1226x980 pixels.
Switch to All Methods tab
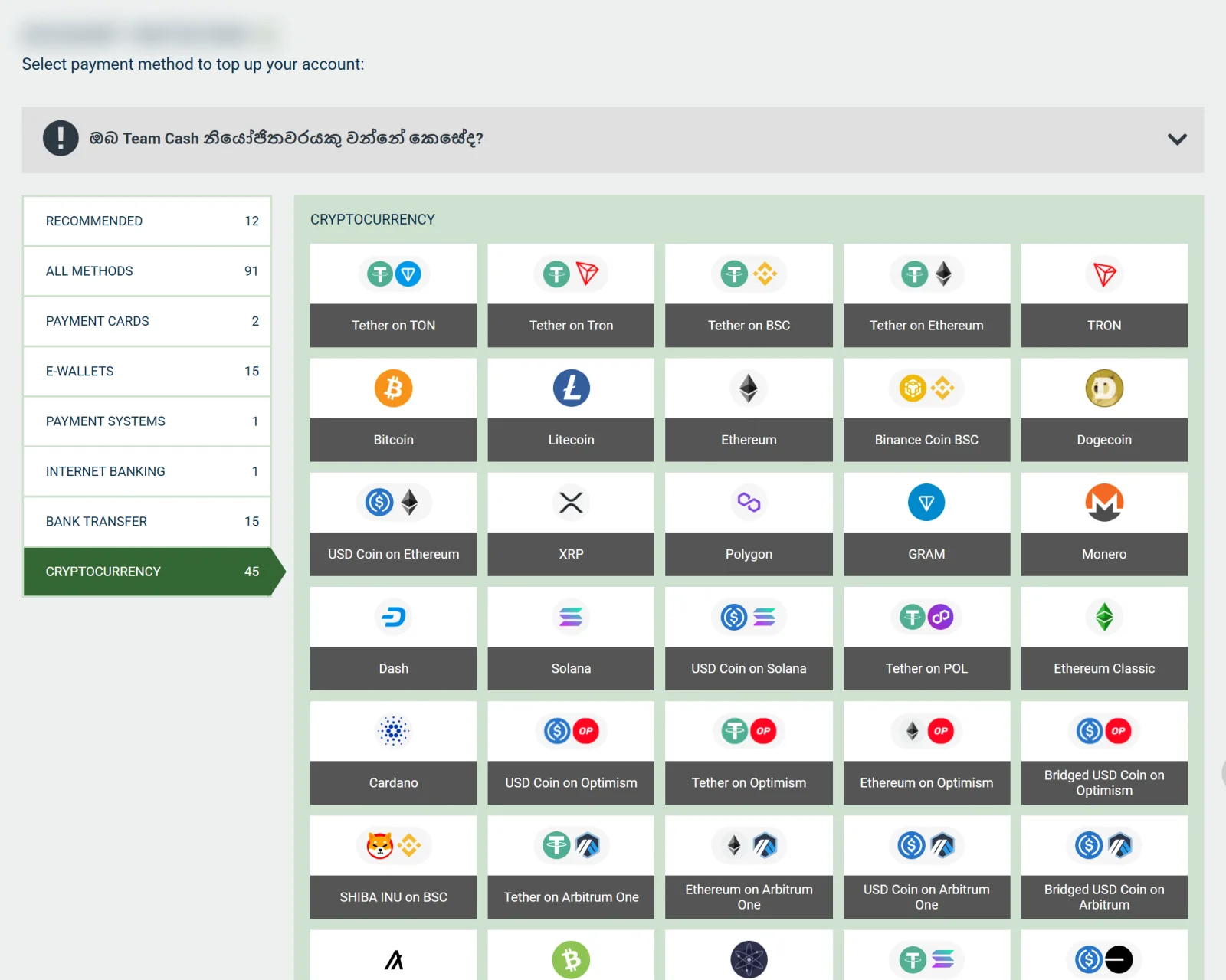coord(147,271)
